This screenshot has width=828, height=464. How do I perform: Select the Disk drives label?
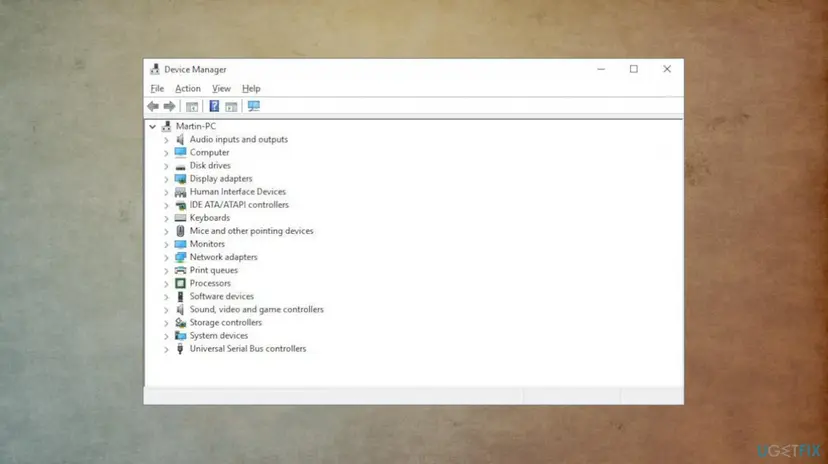coord(210,165)
